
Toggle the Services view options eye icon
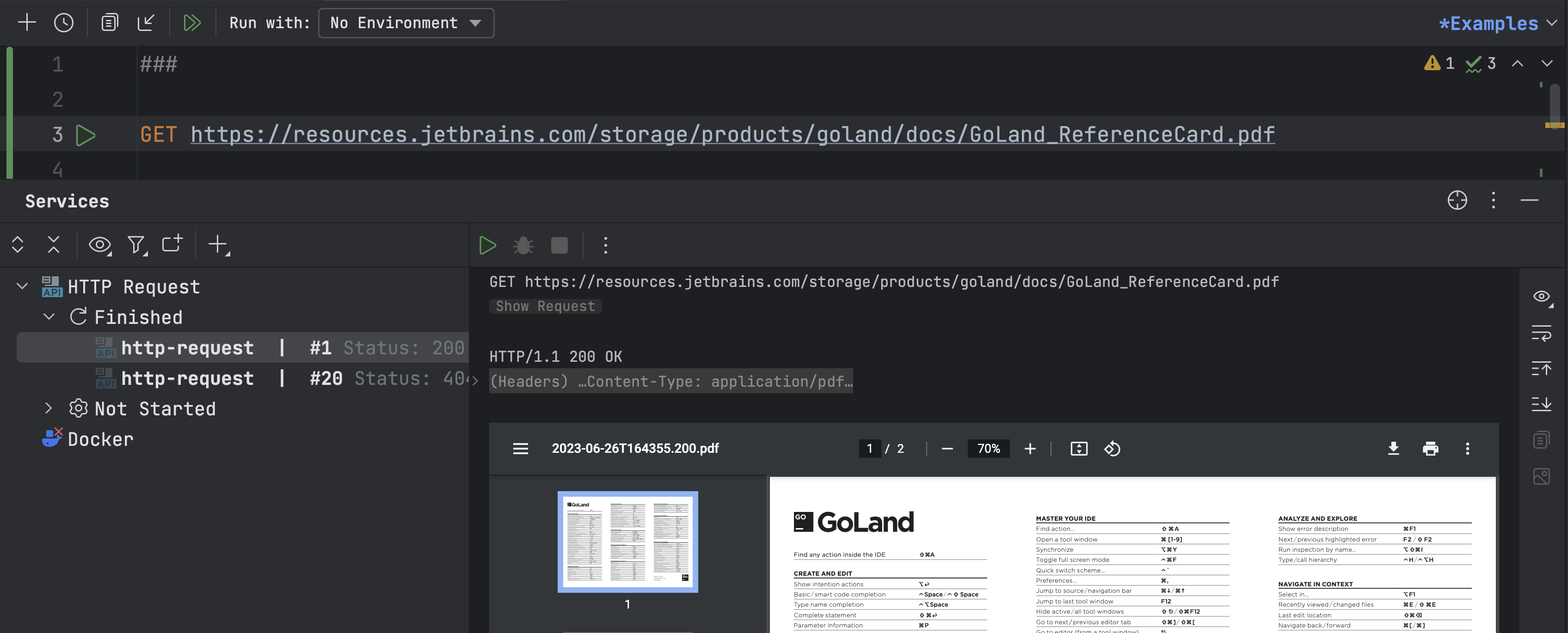(100, 245)
